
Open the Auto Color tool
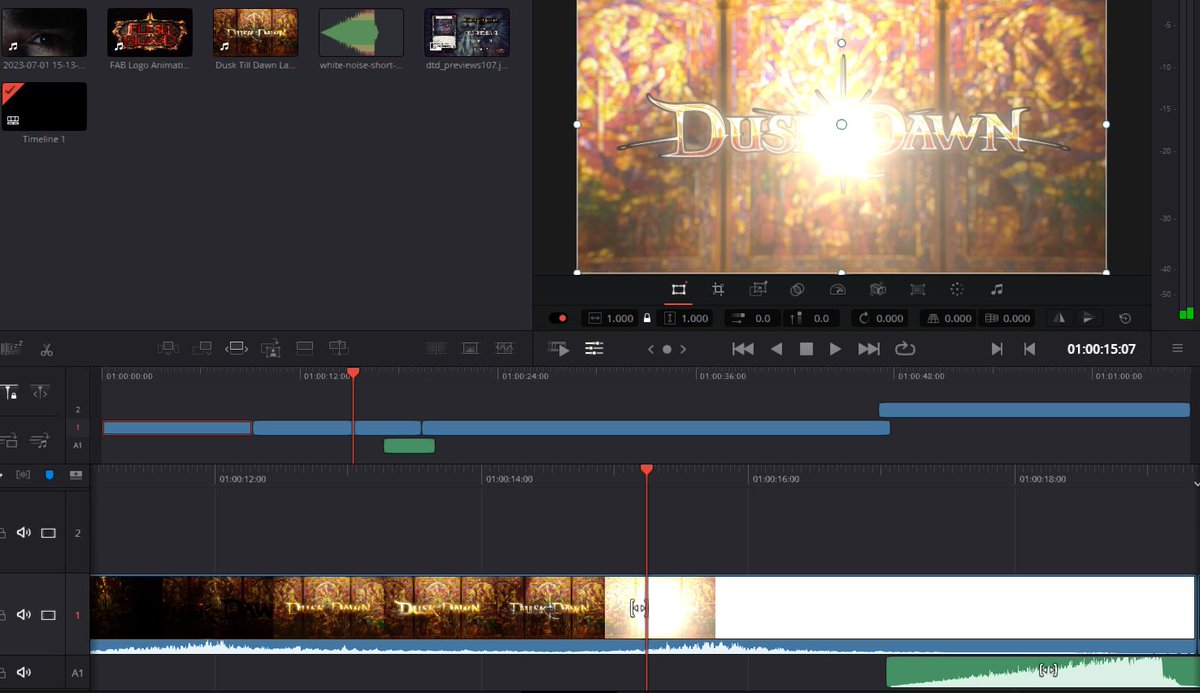(x=957, y=289)
